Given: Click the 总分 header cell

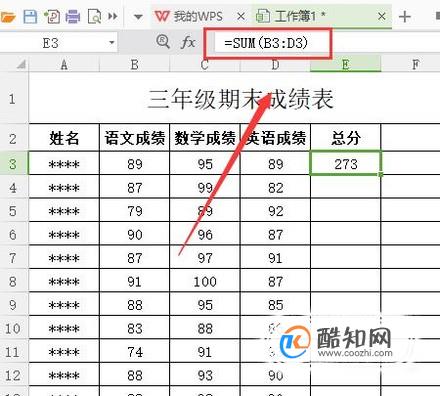Looking at the screenshot, I should [346, 138].
